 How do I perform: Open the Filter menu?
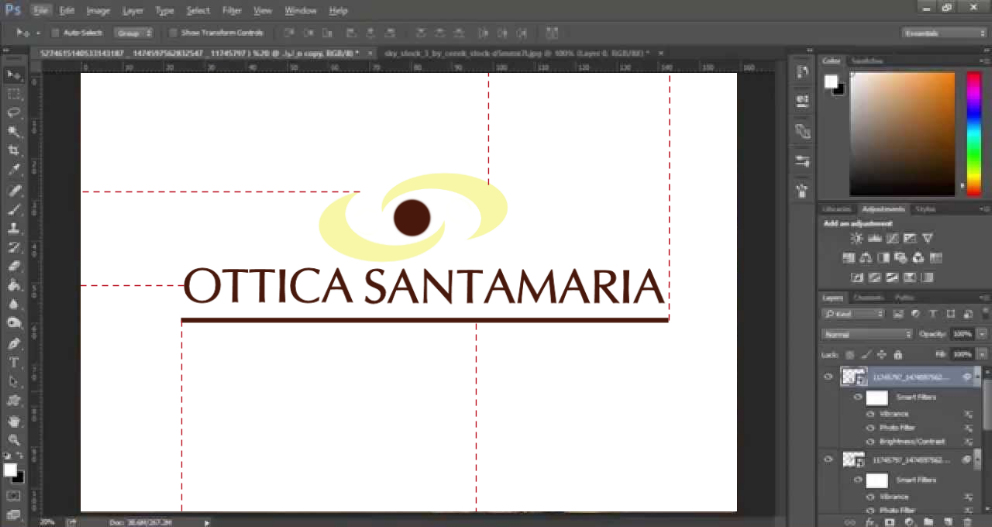[231, 10]
